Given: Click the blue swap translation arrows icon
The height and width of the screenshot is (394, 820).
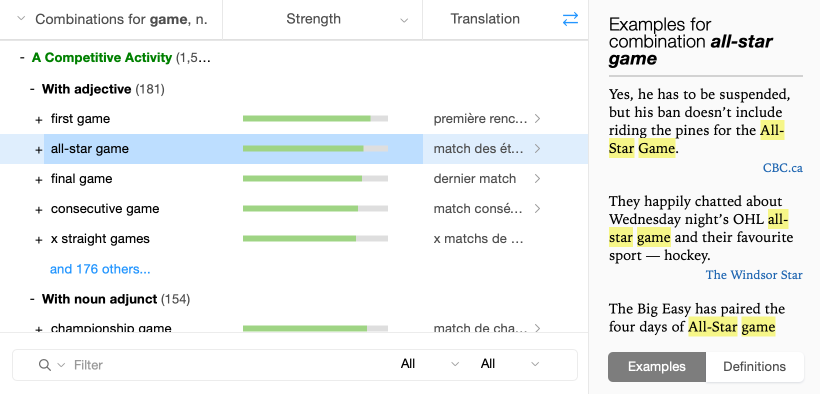Looking at the screenshot, I should 570,19.
